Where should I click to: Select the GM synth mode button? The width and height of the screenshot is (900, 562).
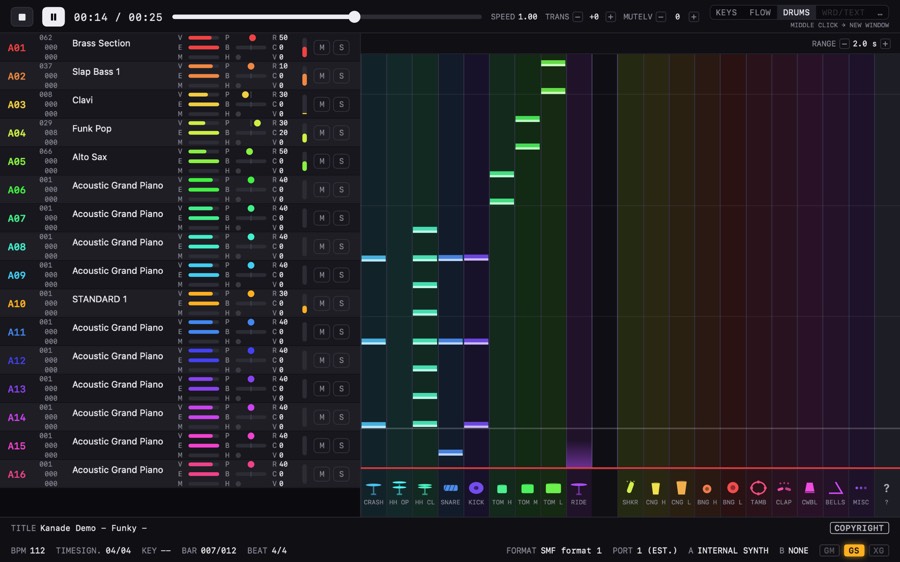click(829, 551)
